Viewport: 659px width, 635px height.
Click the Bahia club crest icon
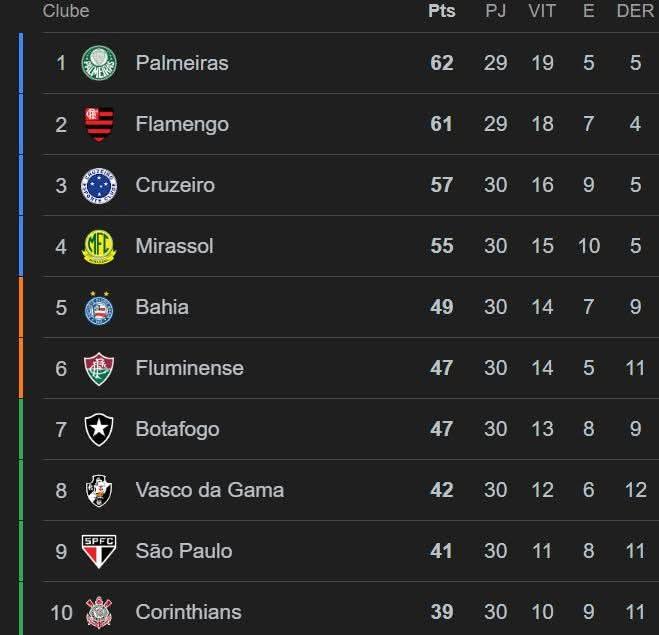coord(99,307)
